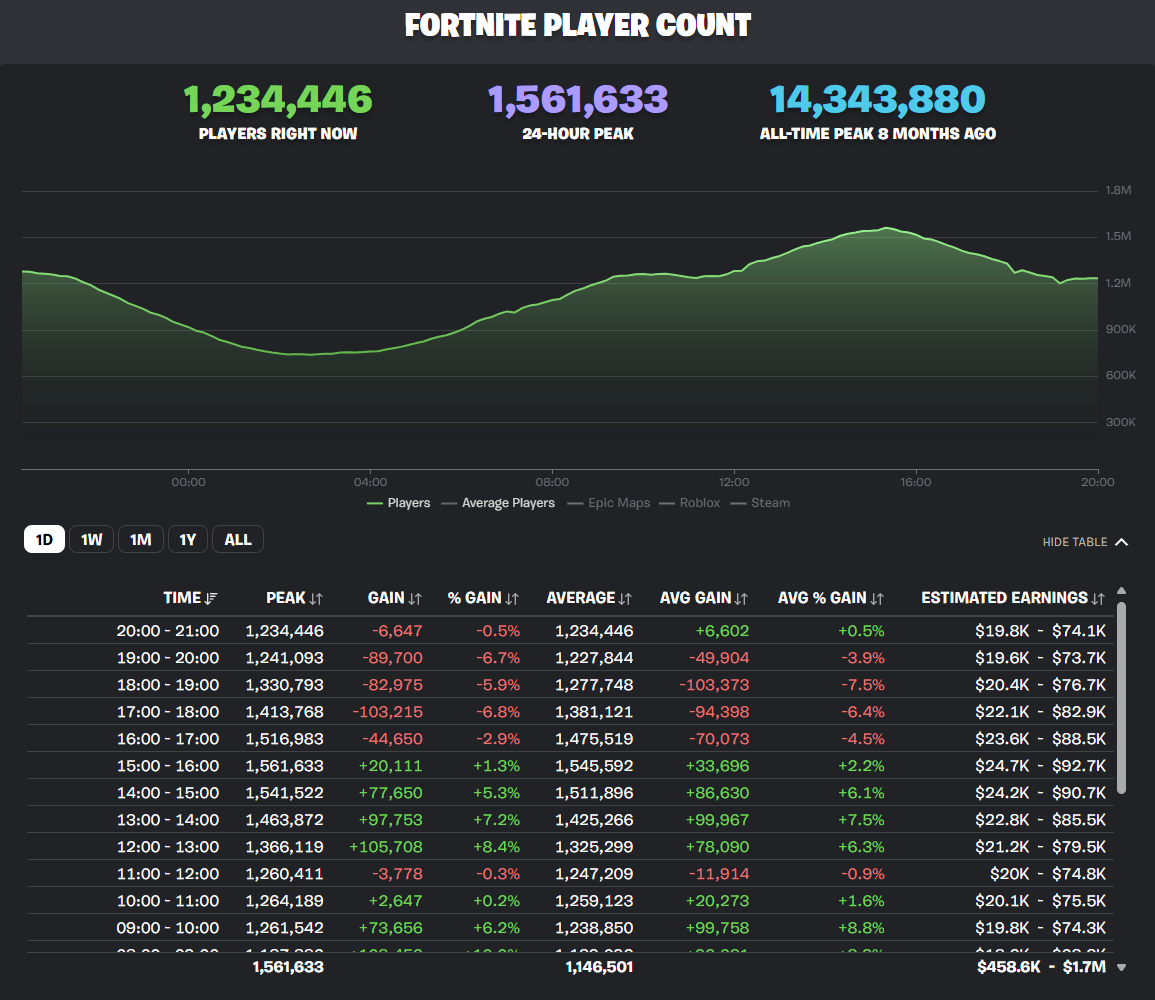
Task: Click the peak value 1,516,983
Action: tap(284, 739)
